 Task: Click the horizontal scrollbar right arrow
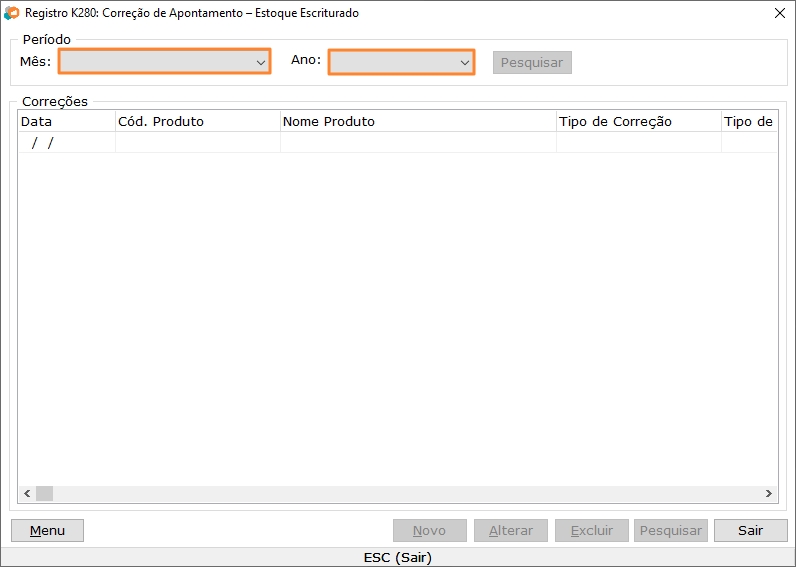pyautogui.click(x=769, y=494)
